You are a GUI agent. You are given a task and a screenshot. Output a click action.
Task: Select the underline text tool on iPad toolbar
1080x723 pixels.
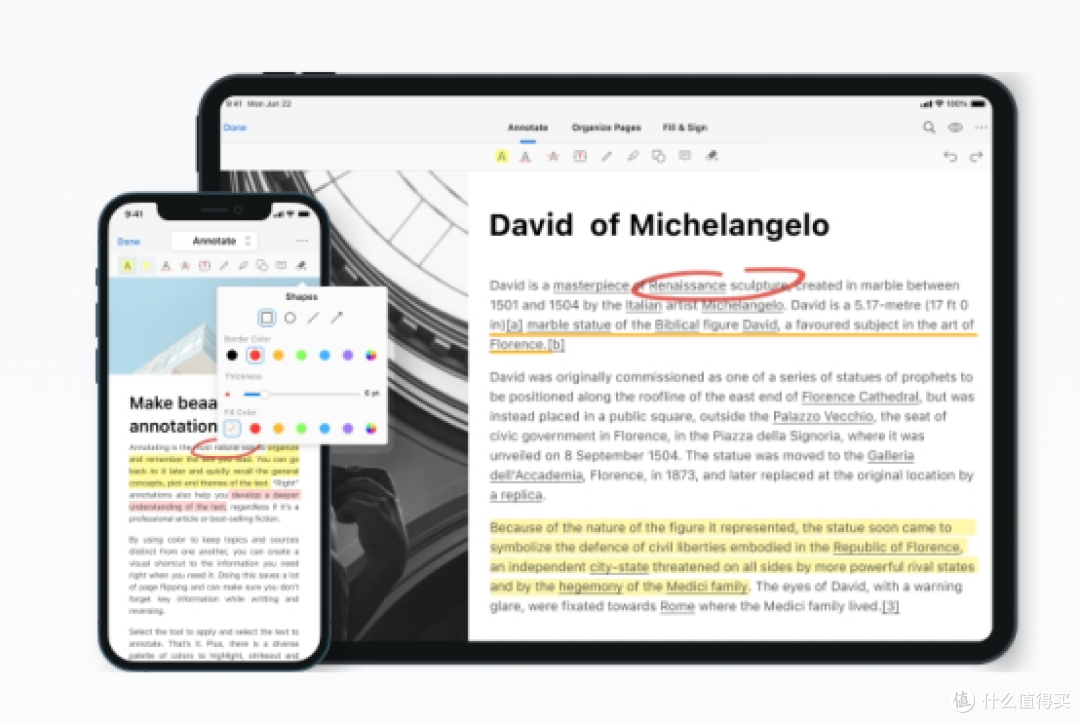click(x=526, y=156)
